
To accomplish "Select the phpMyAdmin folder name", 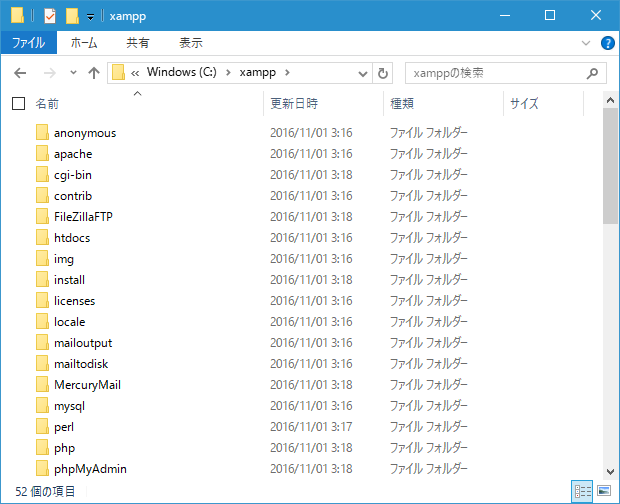I will click(90, 469).
